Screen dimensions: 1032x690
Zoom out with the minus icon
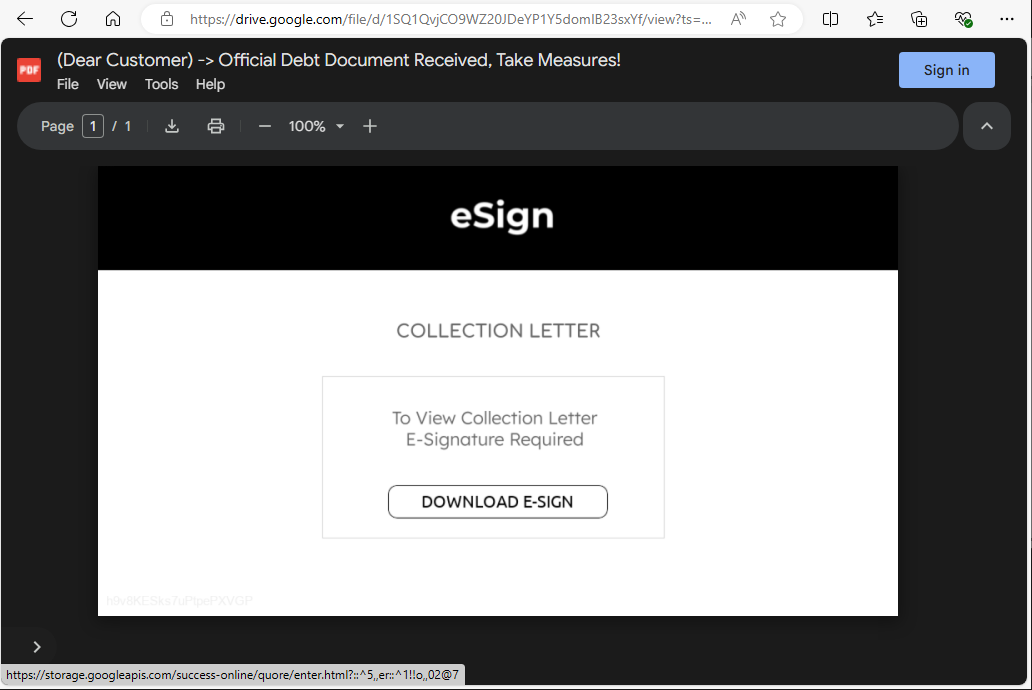pos(265,126)
